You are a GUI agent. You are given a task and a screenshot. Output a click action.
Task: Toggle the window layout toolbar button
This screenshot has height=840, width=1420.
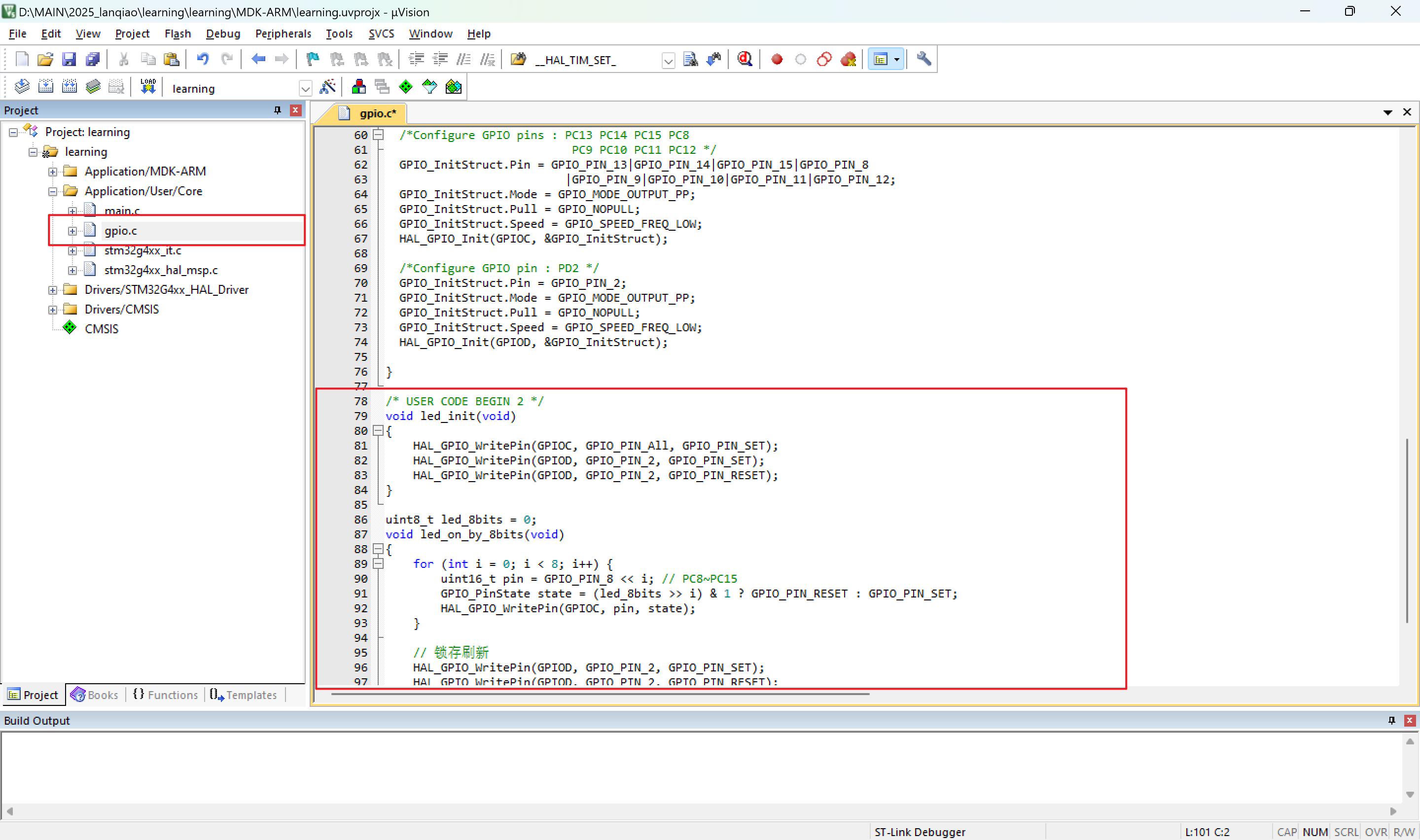coord(880,59)
